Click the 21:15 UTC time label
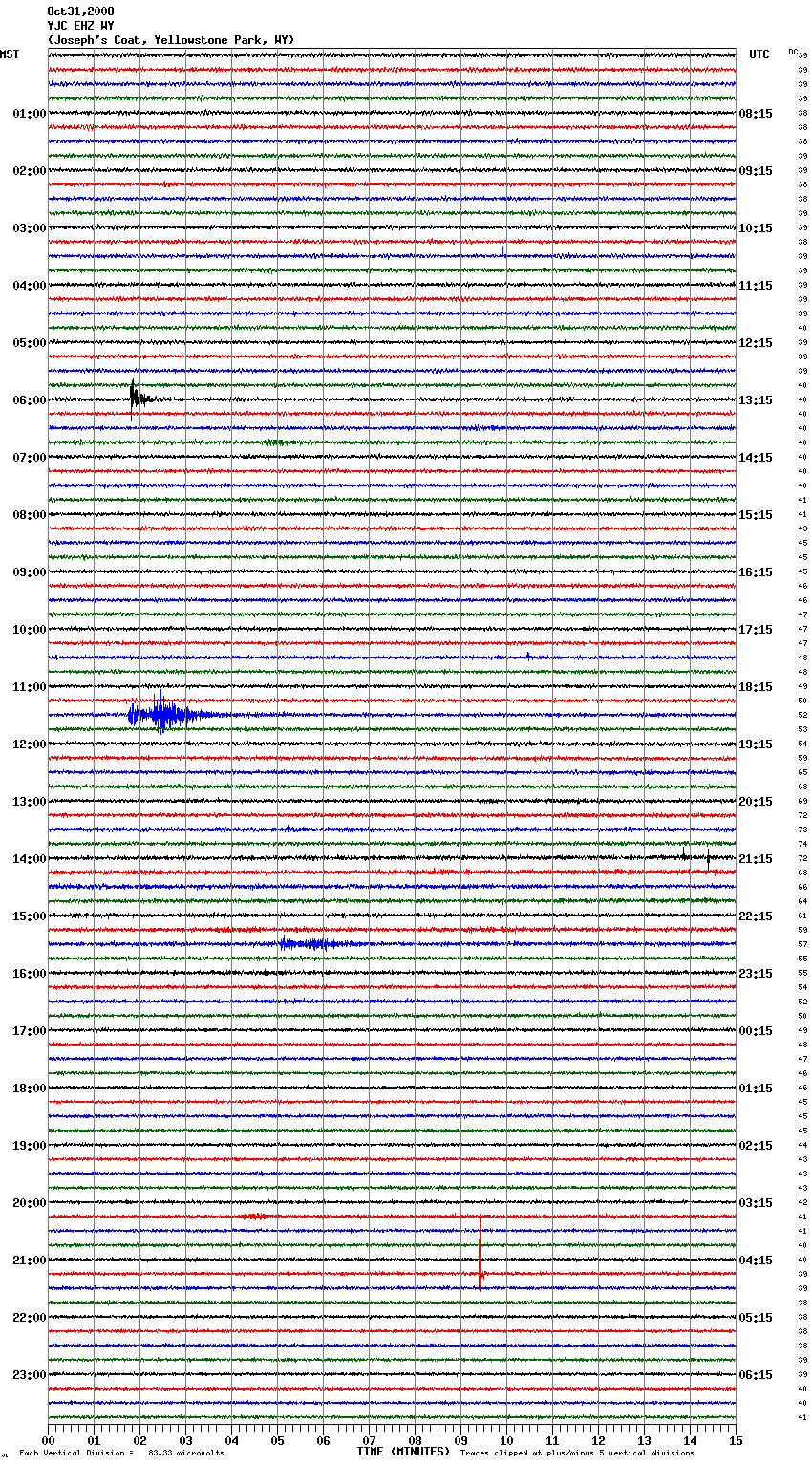Screen dimensions: 812x1466 [756, 859]
